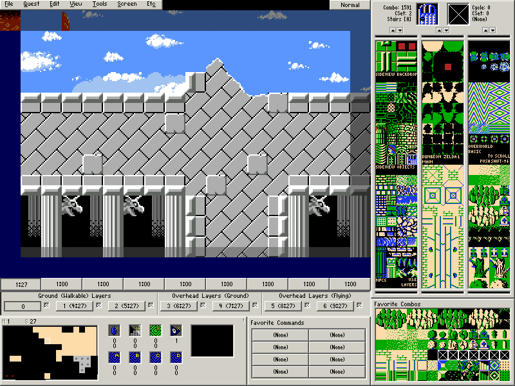Click warp return square A

pos(114,357)
